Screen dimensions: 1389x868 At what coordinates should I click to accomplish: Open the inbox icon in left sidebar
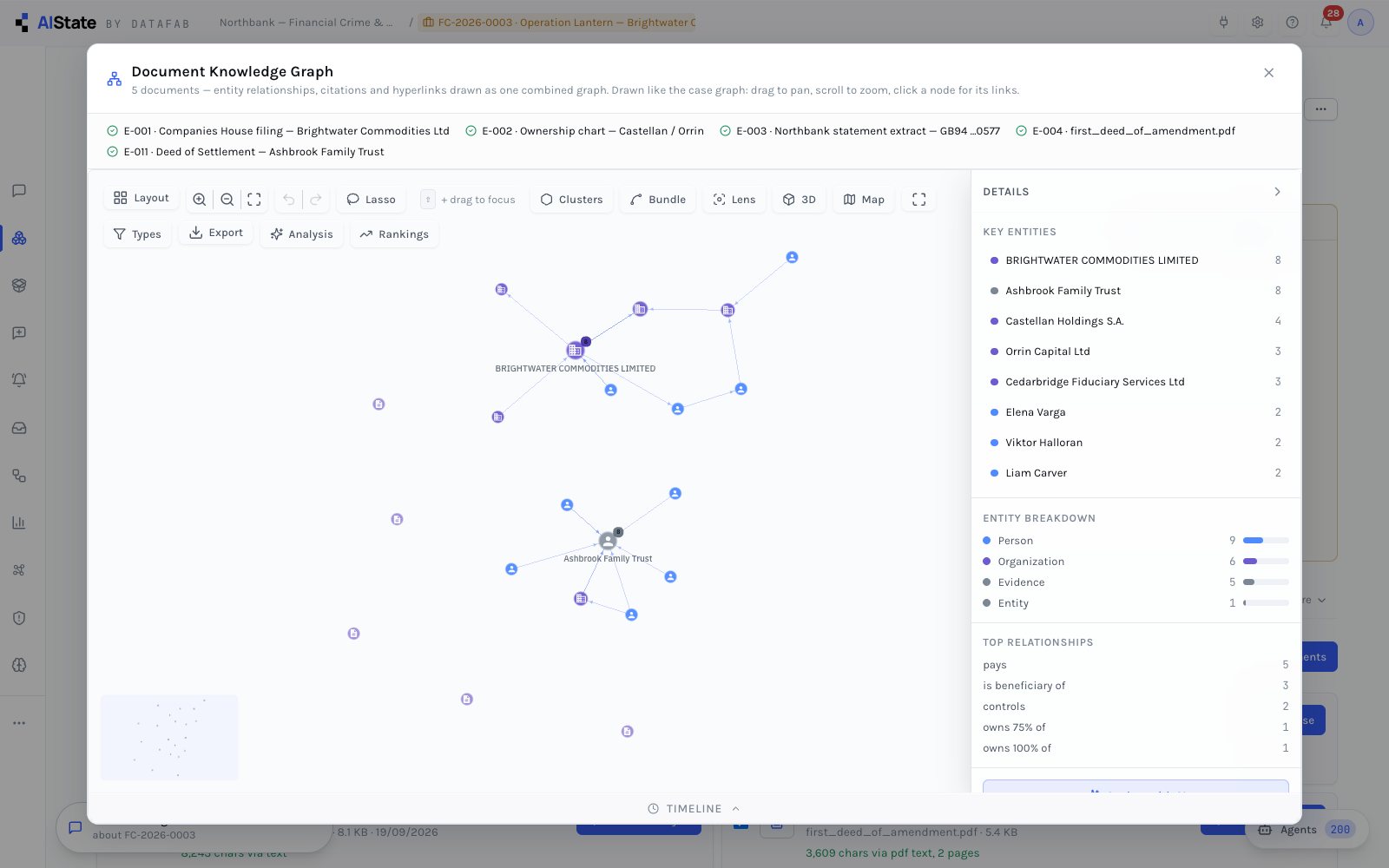19,428
